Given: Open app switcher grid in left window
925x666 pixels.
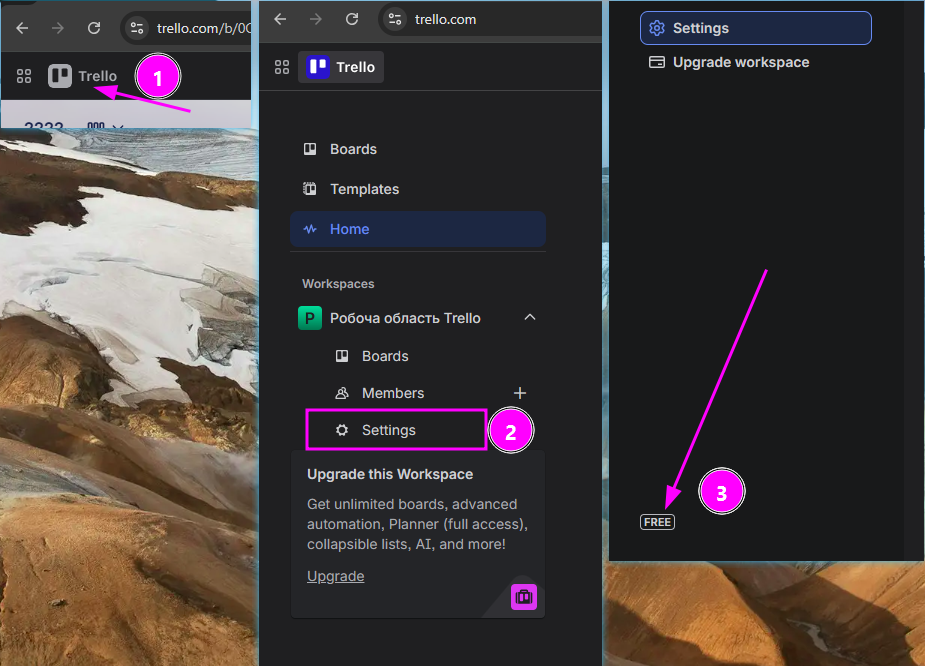Looking at the screenshot, I should click(x=24, y=76).
